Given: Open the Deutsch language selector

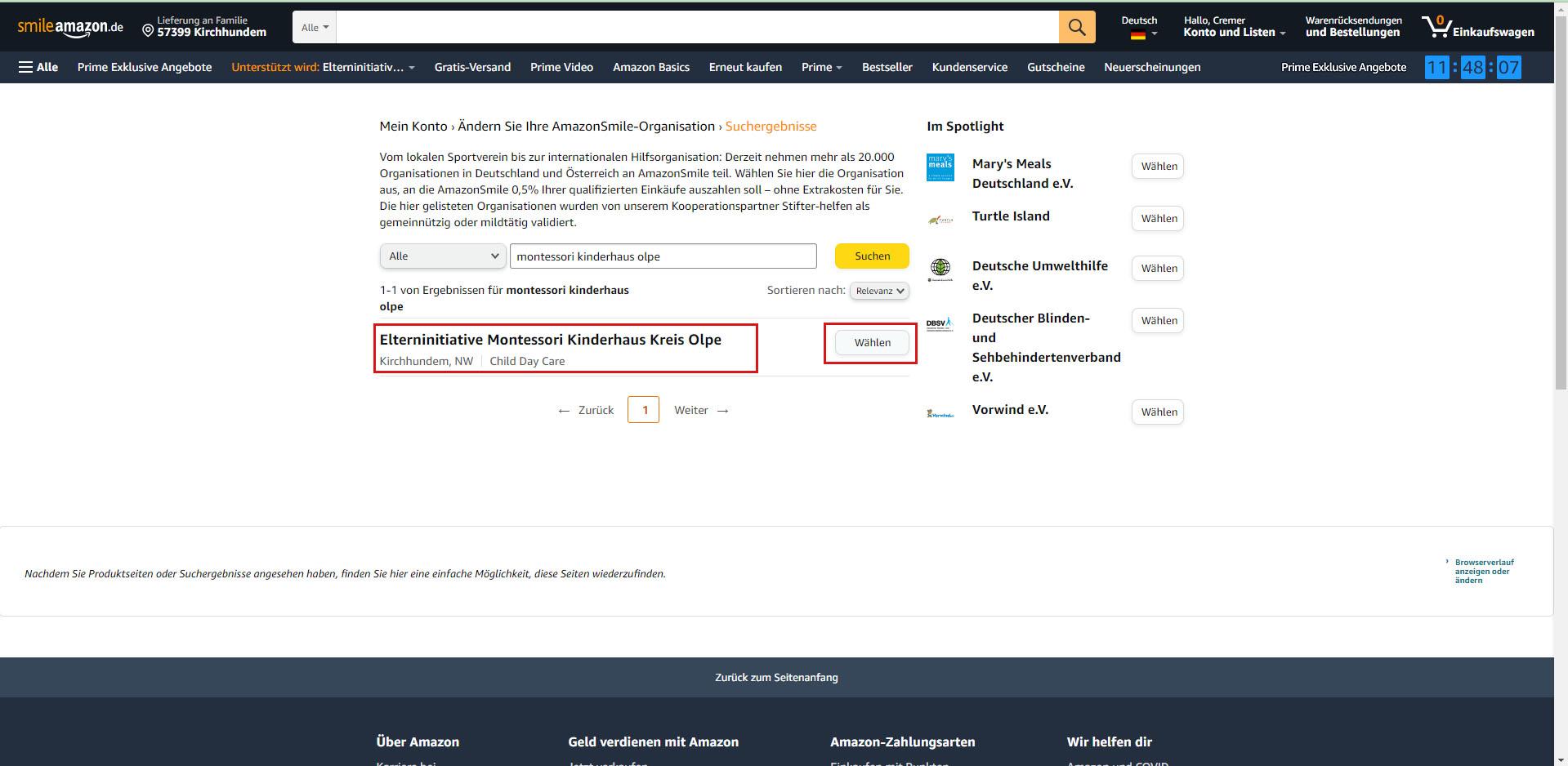Looking at the screenshot, I should point(1139,27).
